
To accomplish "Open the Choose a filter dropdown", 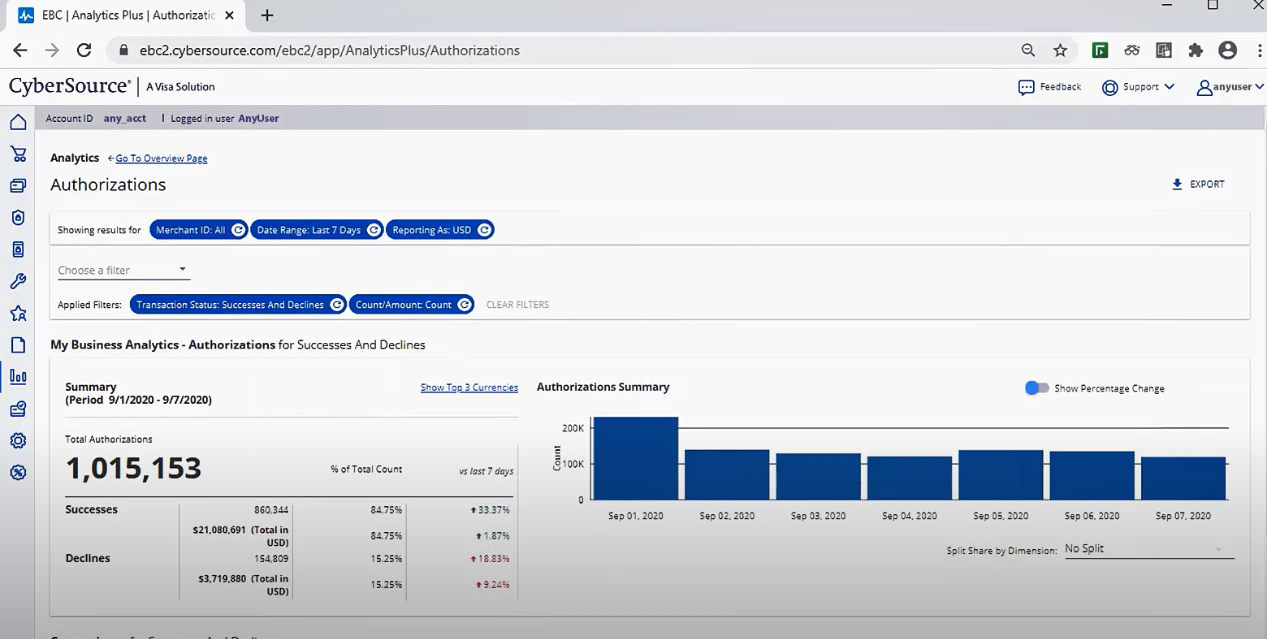I will (x=122, y=269).
